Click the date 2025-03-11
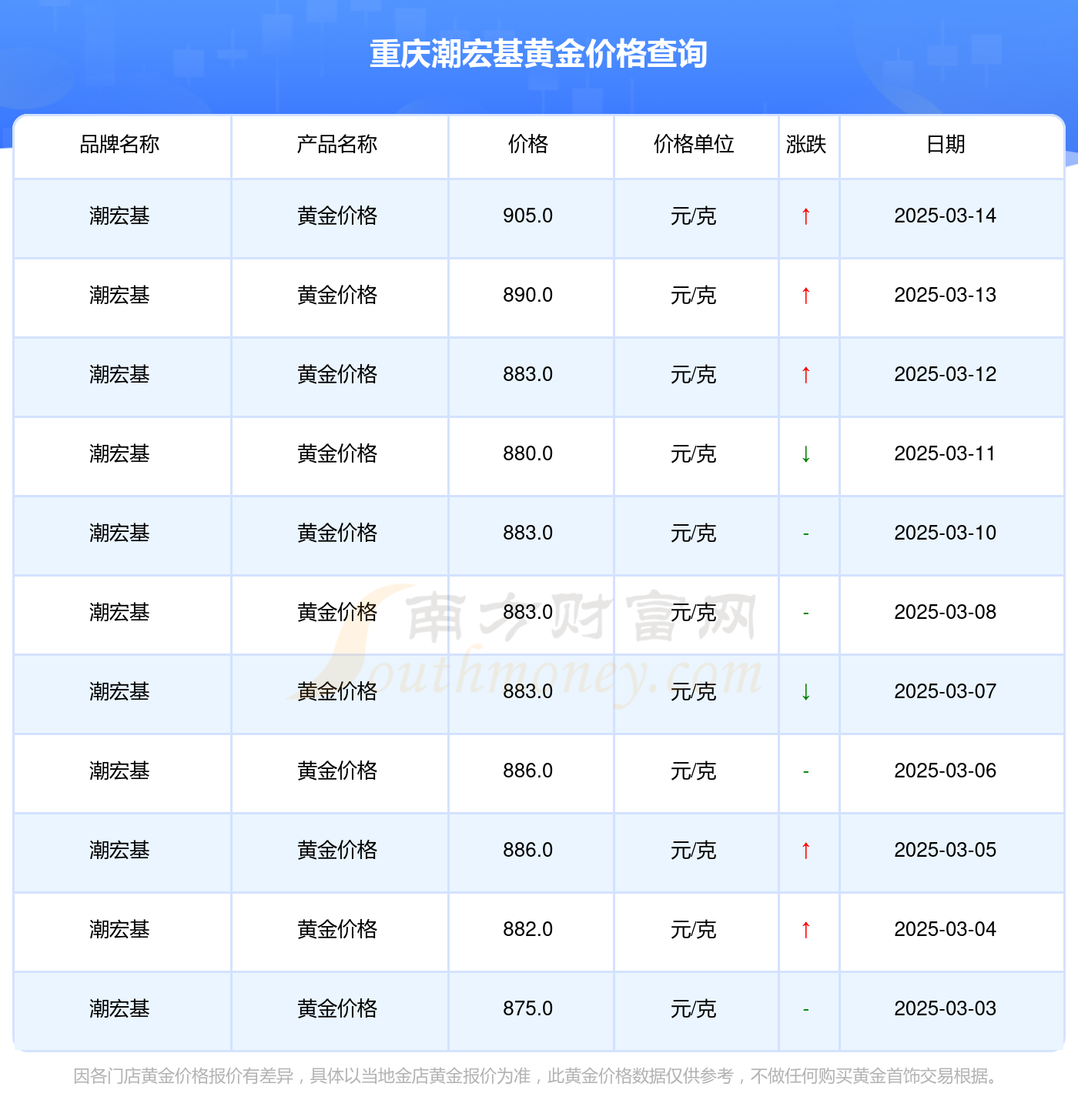Image resolution: width=1078 pixels, height=1120 pixels. click(x=946, y=453)
